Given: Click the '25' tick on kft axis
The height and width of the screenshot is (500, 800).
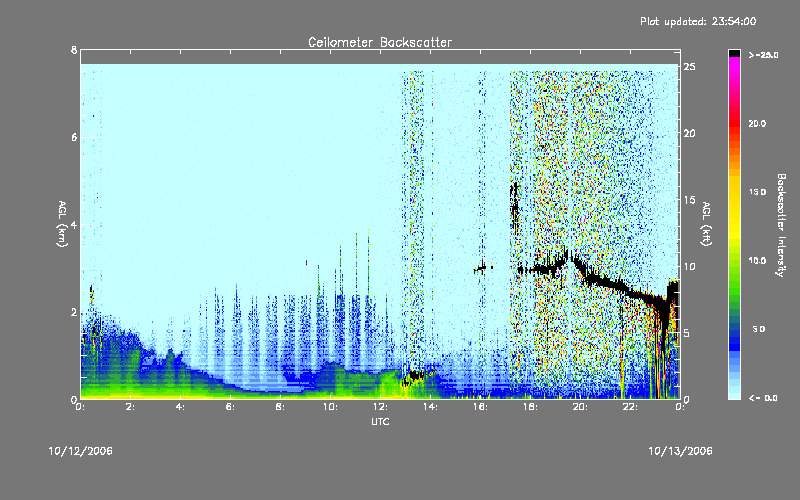Looking at the screenshot, I should 689,67.
